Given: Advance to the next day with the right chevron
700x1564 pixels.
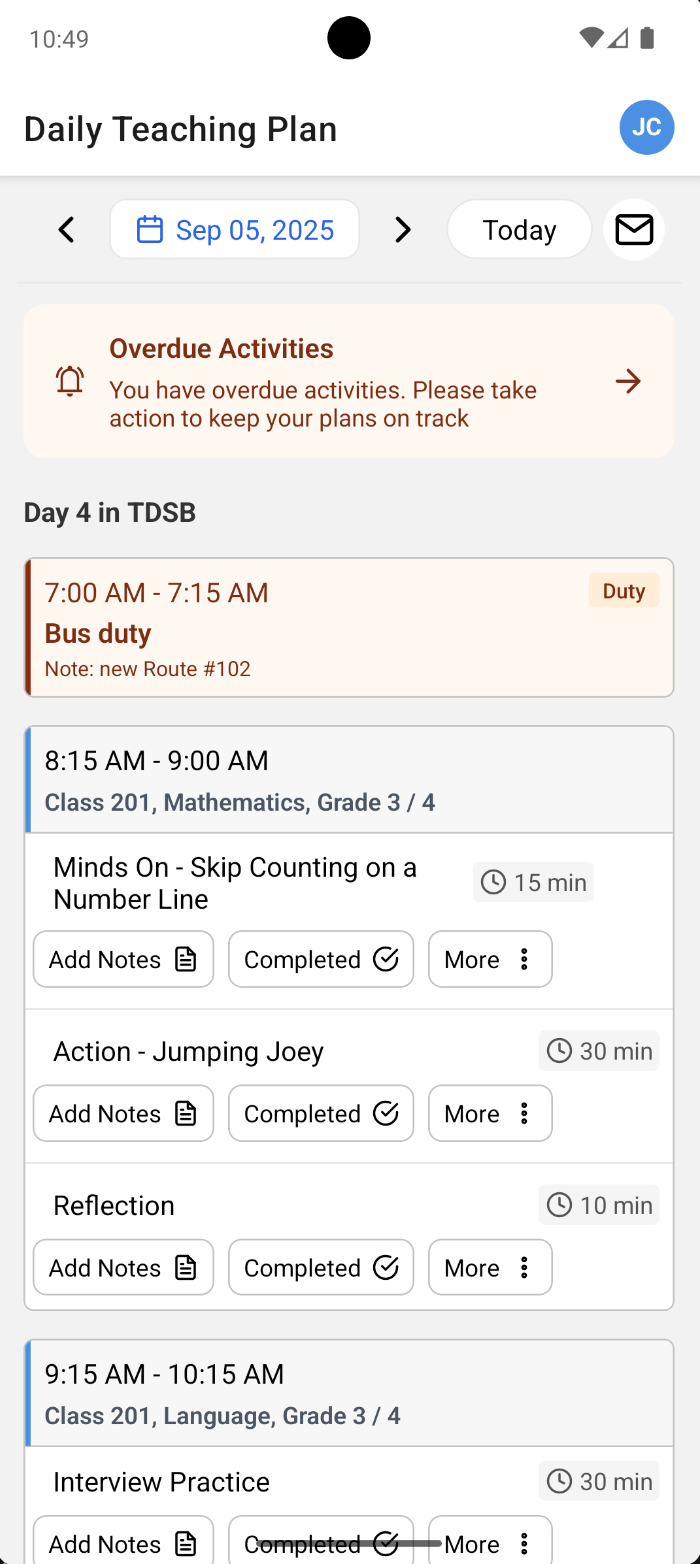Looking at the screenshot, I should (x=403, y=229).
